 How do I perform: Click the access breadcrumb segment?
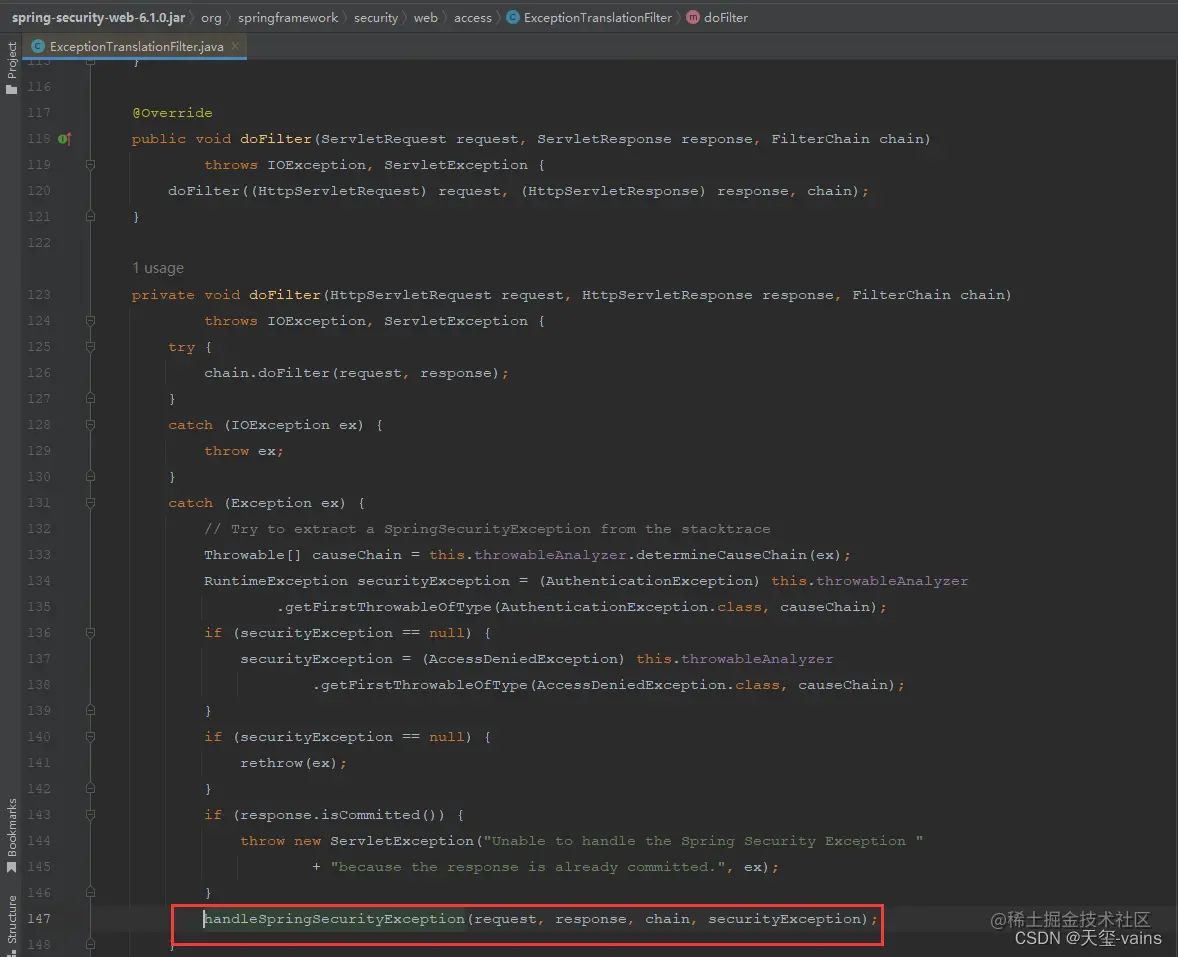coord(473,17)
